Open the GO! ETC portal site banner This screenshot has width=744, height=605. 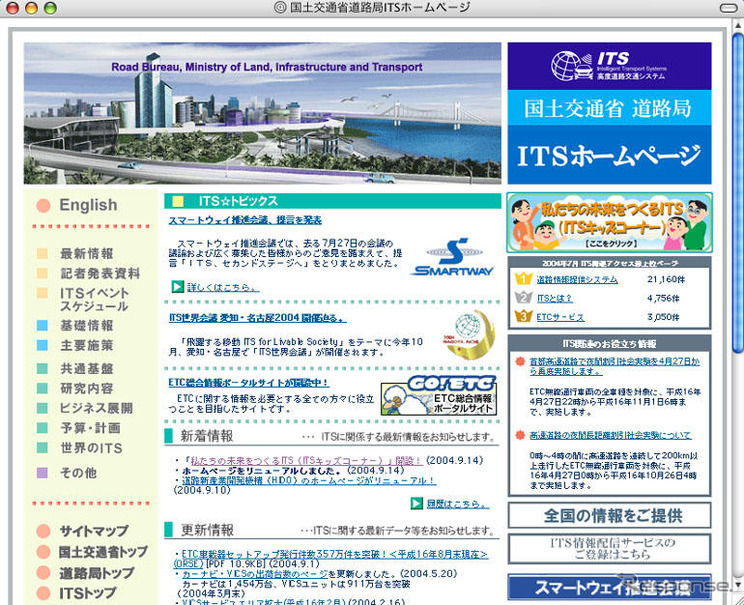tap(453, 395)
